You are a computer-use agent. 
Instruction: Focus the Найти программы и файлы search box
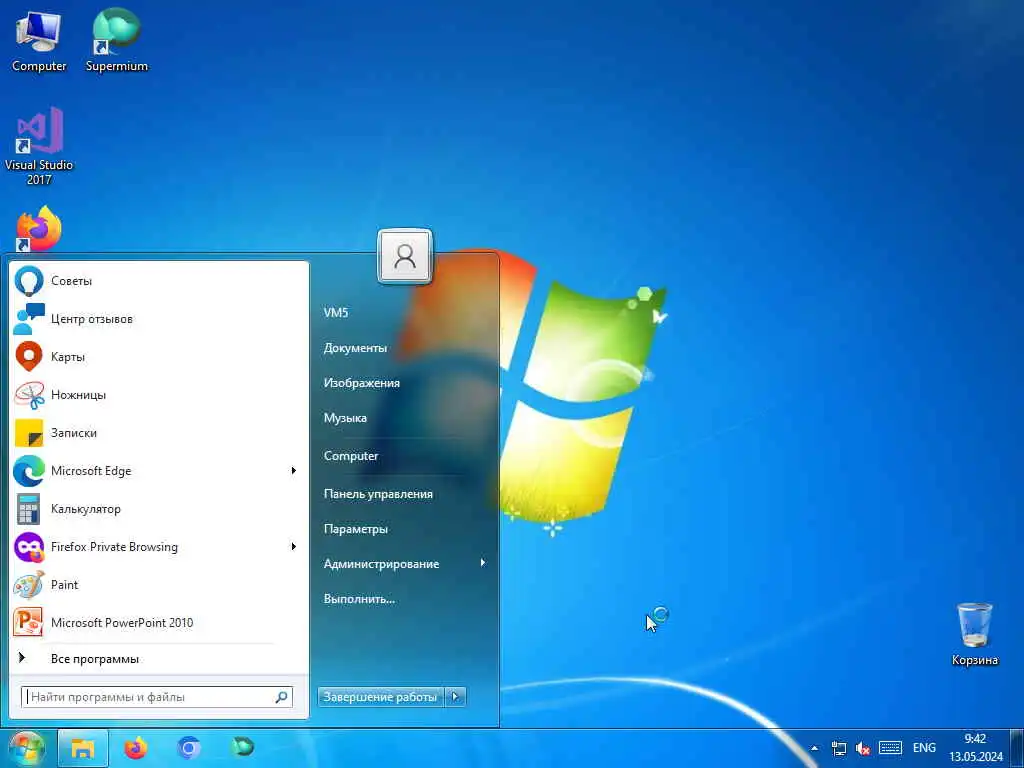[157, 697]
